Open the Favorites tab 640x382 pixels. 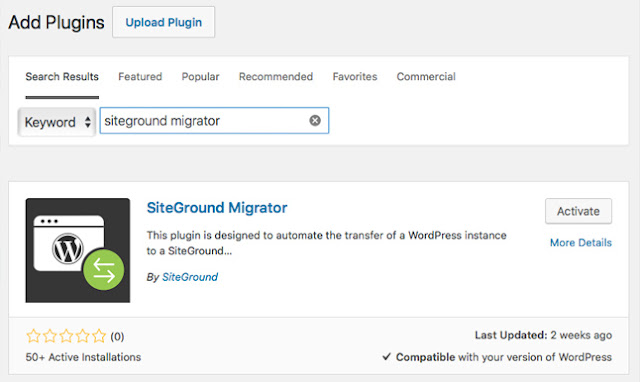coord(355,77)
